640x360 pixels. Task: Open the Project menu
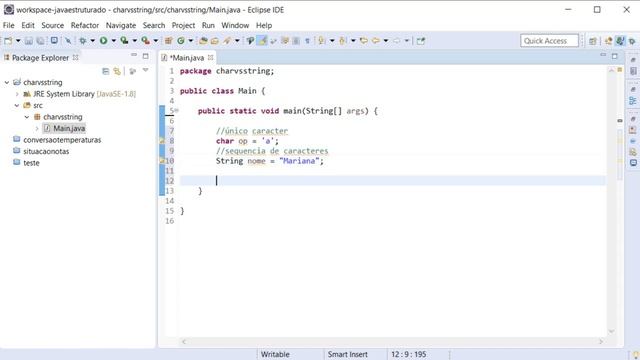(x=183, y=25)
